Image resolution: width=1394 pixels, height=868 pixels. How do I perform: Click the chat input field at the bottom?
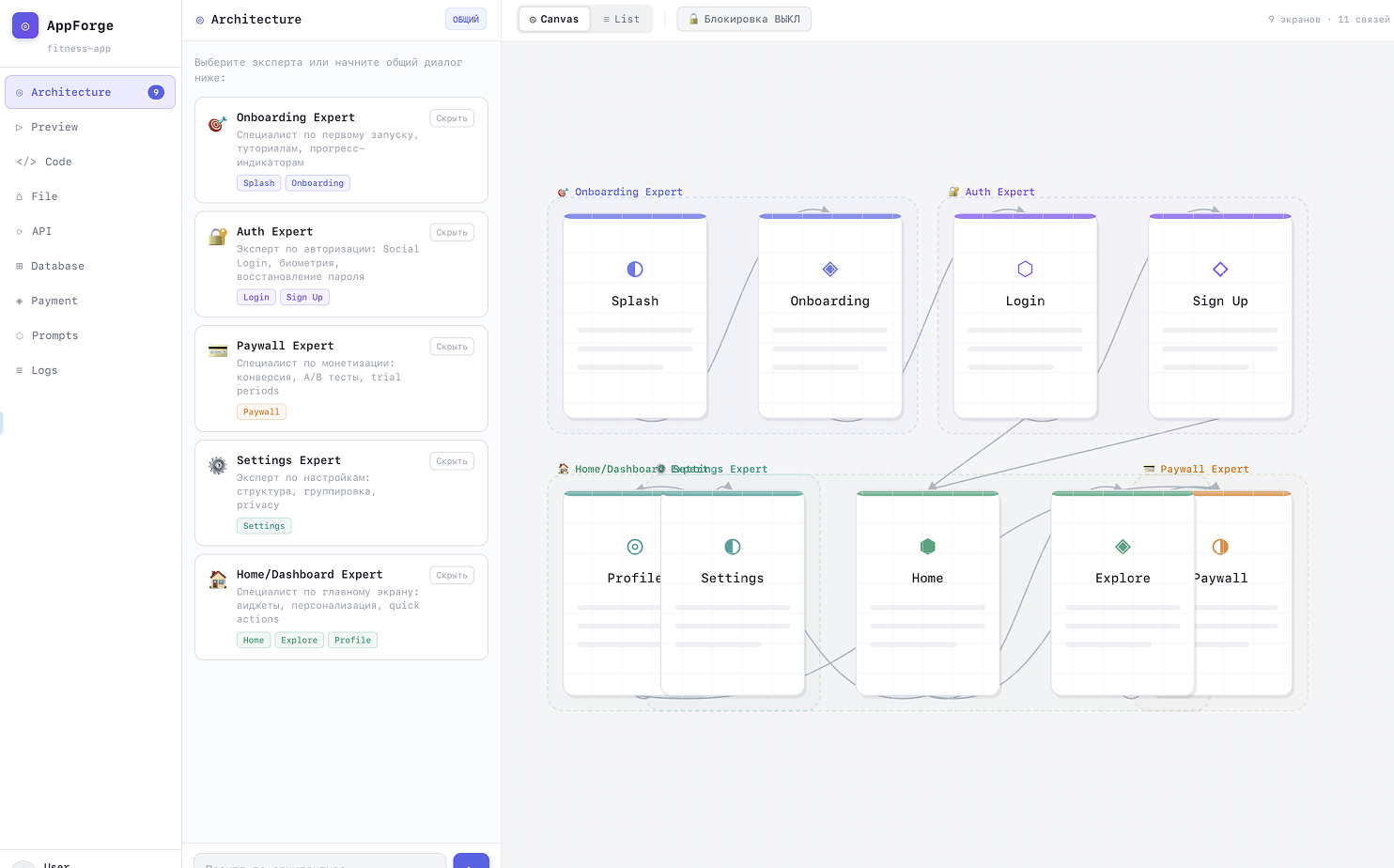point(319,861)
